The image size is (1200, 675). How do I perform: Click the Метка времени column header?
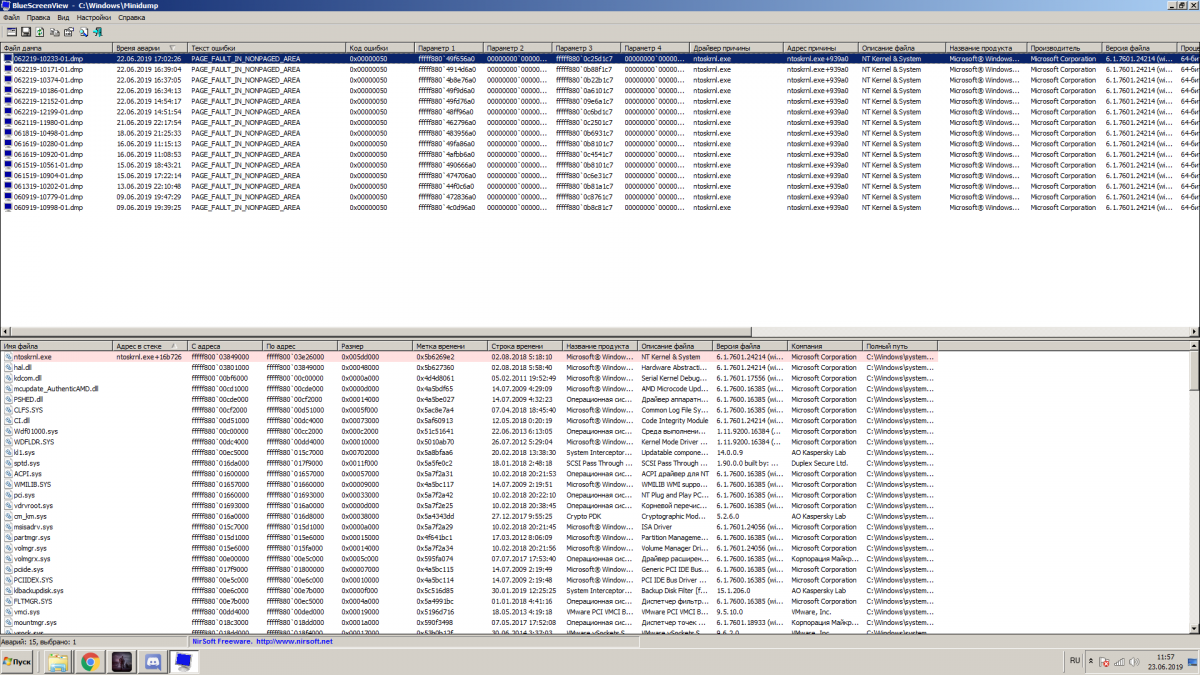(x=450, y=346)
